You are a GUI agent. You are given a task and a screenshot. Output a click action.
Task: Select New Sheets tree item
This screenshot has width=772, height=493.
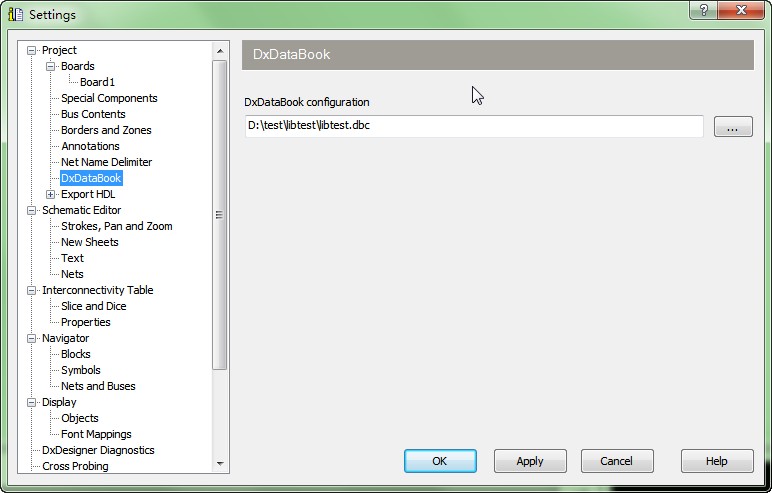(x=90, y=242)
